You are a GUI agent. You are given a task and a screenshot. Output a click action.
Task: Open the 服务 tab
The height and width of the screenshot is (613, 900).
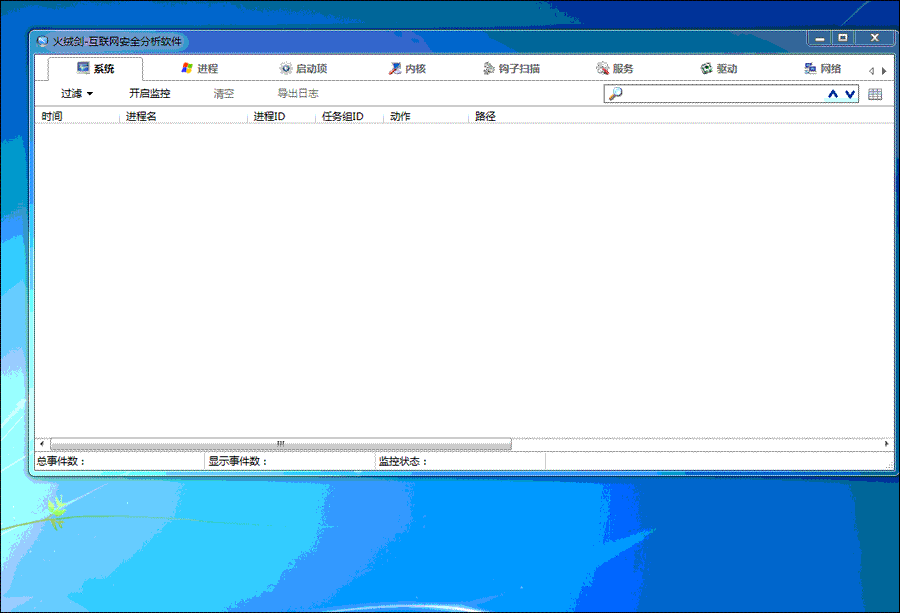point(615,68)
